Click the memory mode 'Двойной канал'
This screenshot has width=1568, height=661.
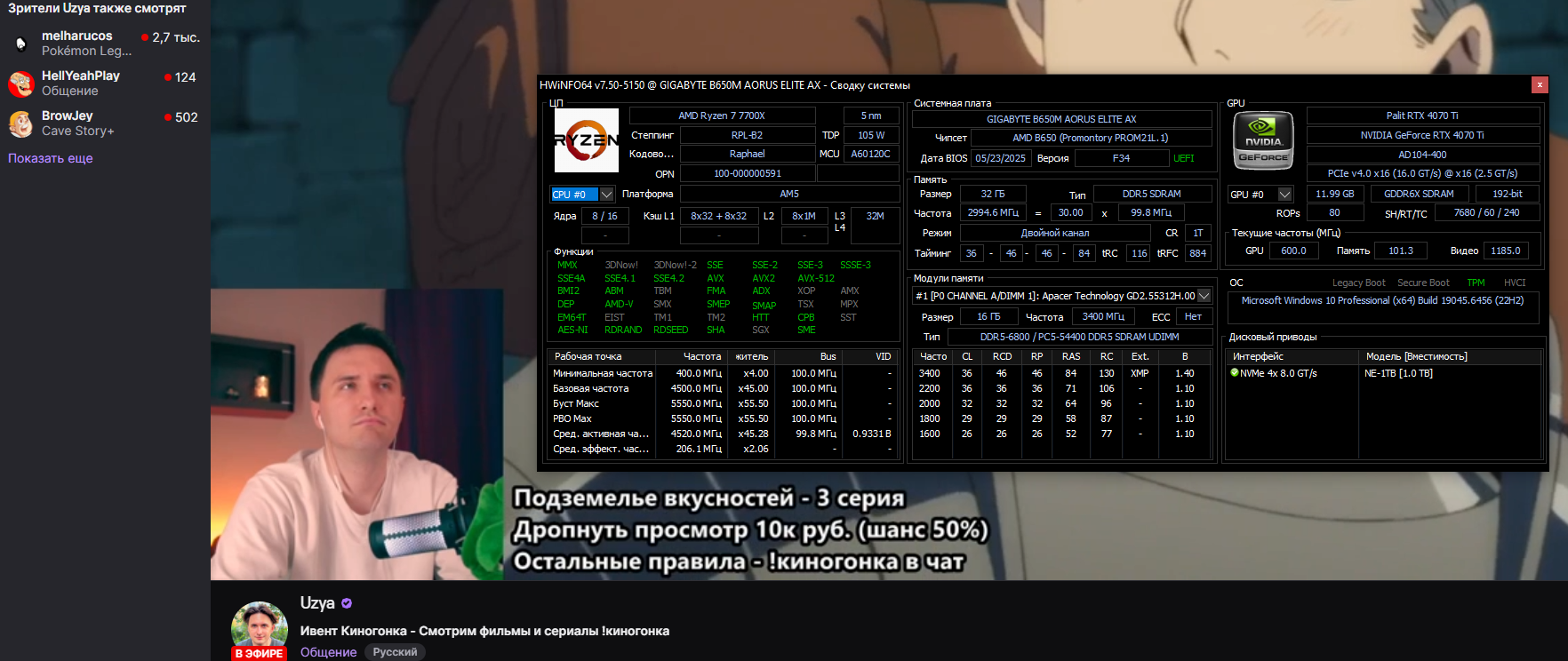1055,233
